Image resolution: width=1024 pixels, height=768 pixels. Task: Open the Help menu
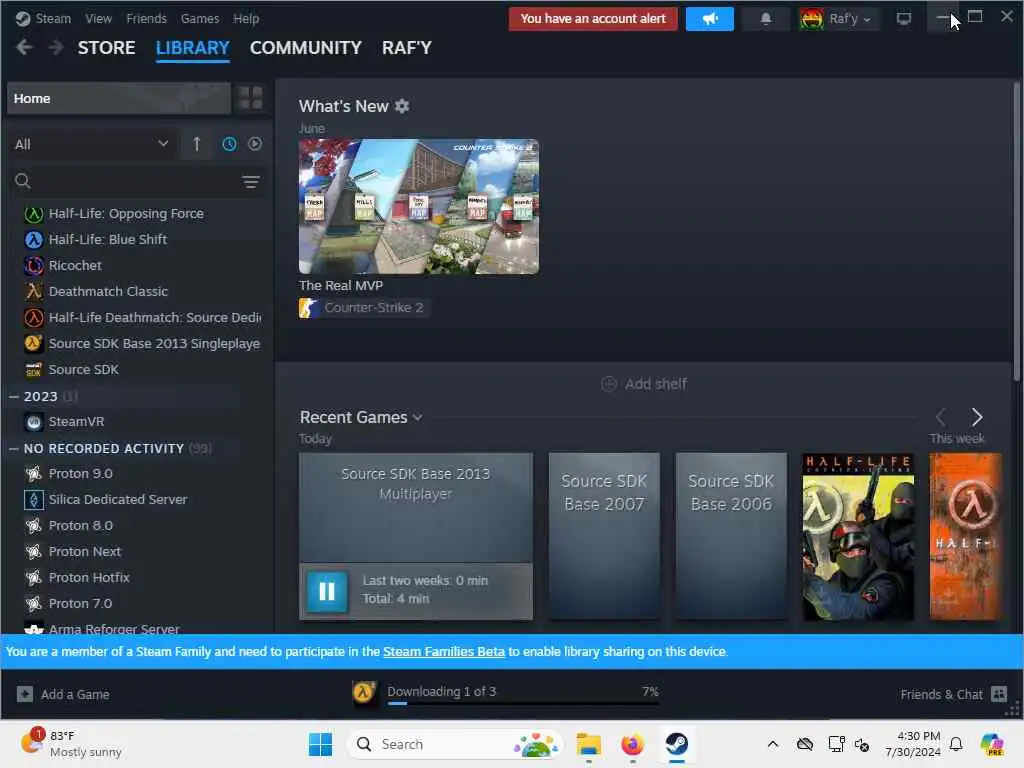click(x=246, y=19)
